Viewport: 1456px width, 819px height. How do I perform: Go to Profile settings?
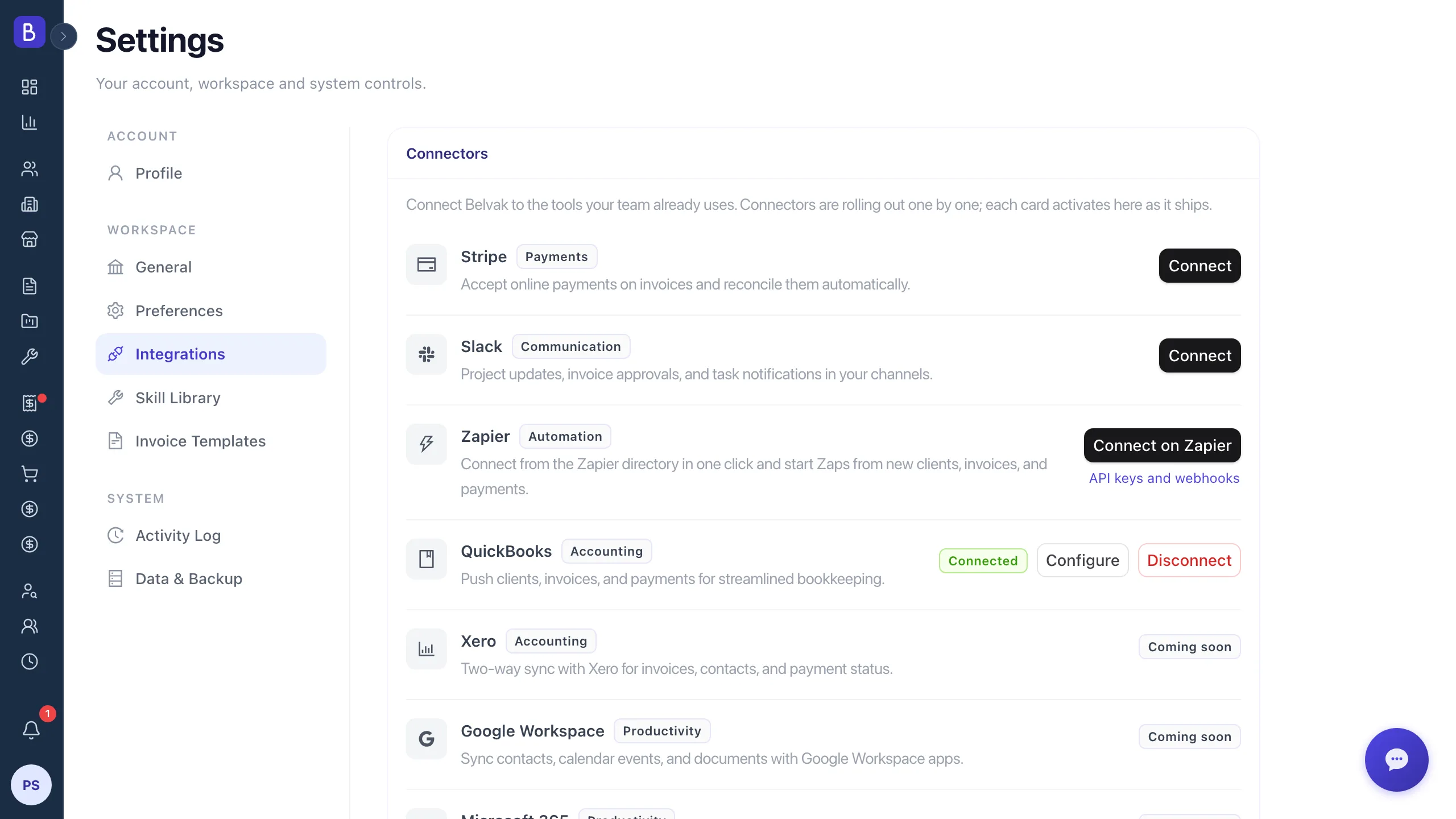tap(211, 173)
